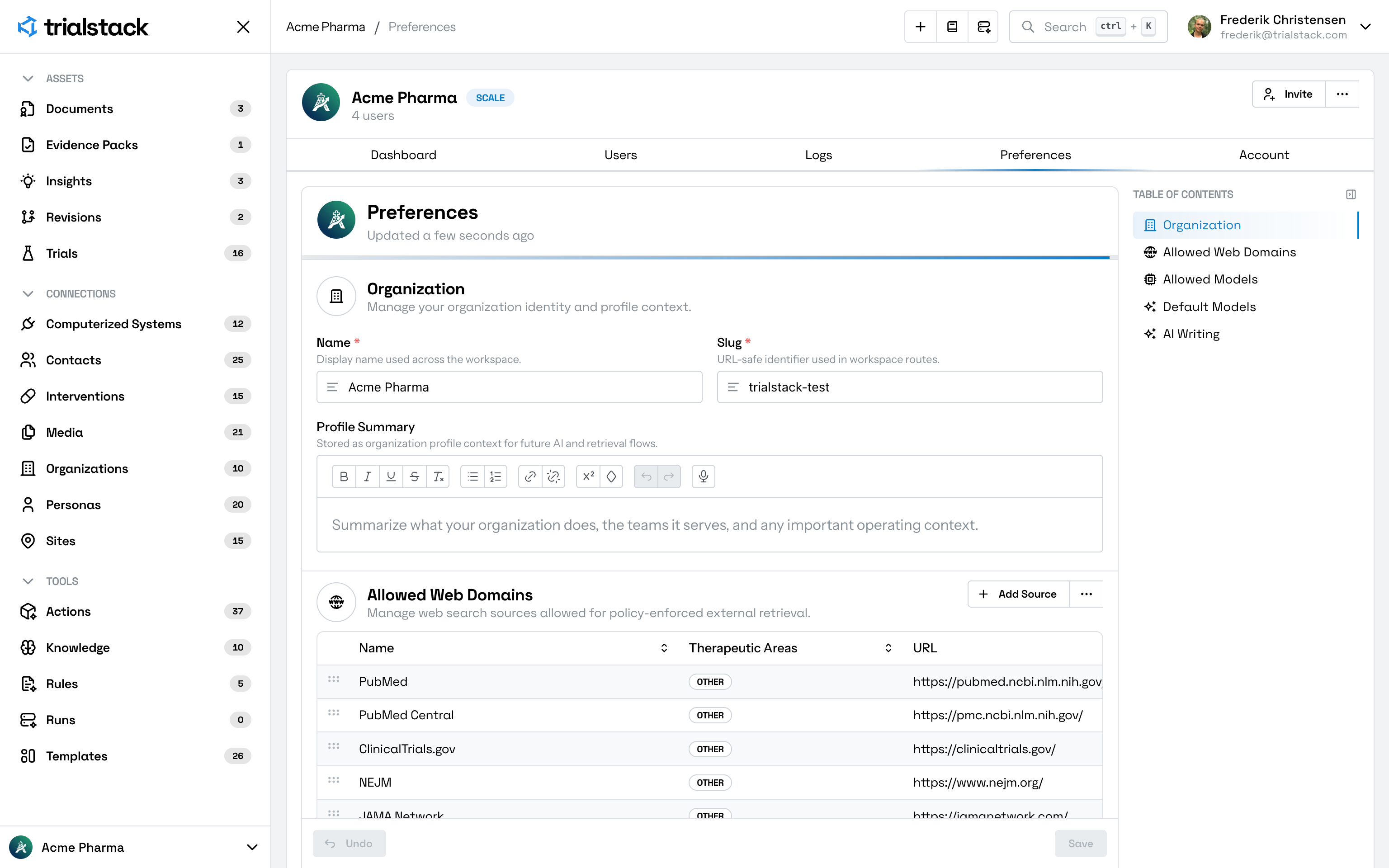Viewport: 1389px width, 868px height.
Task: Toggle bold formatting in Profile Summary
Action: click(344, 476)
